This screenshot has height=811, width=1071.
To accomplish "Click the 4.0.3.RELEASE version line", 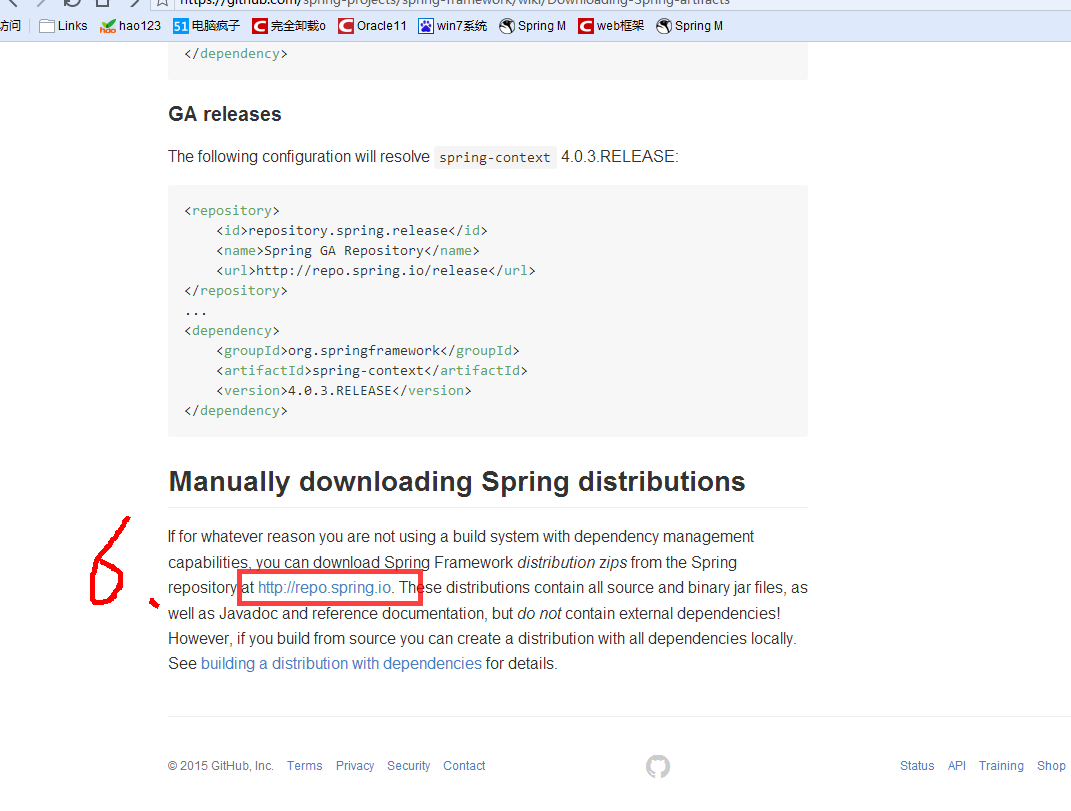I will (x=344, y=390).
